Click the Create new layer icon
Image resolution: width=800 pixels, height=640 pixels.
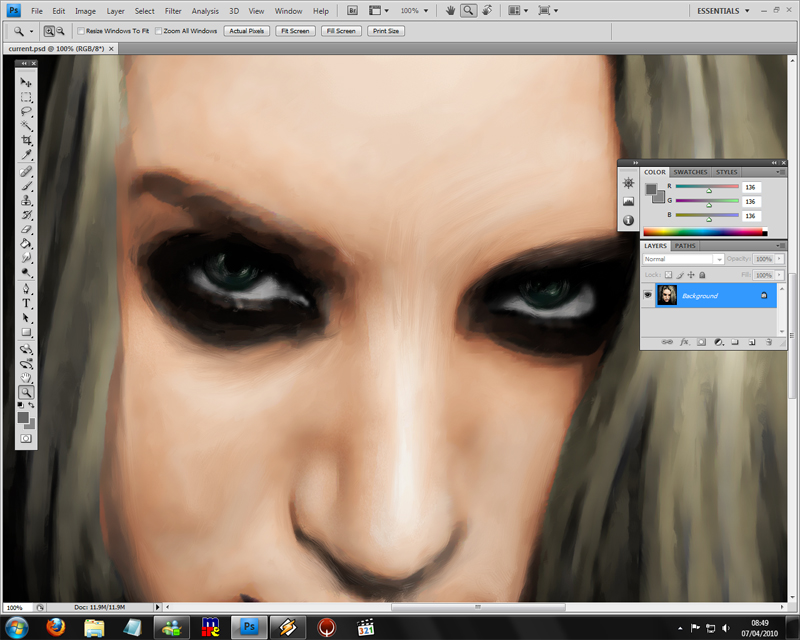coord(750,342)
